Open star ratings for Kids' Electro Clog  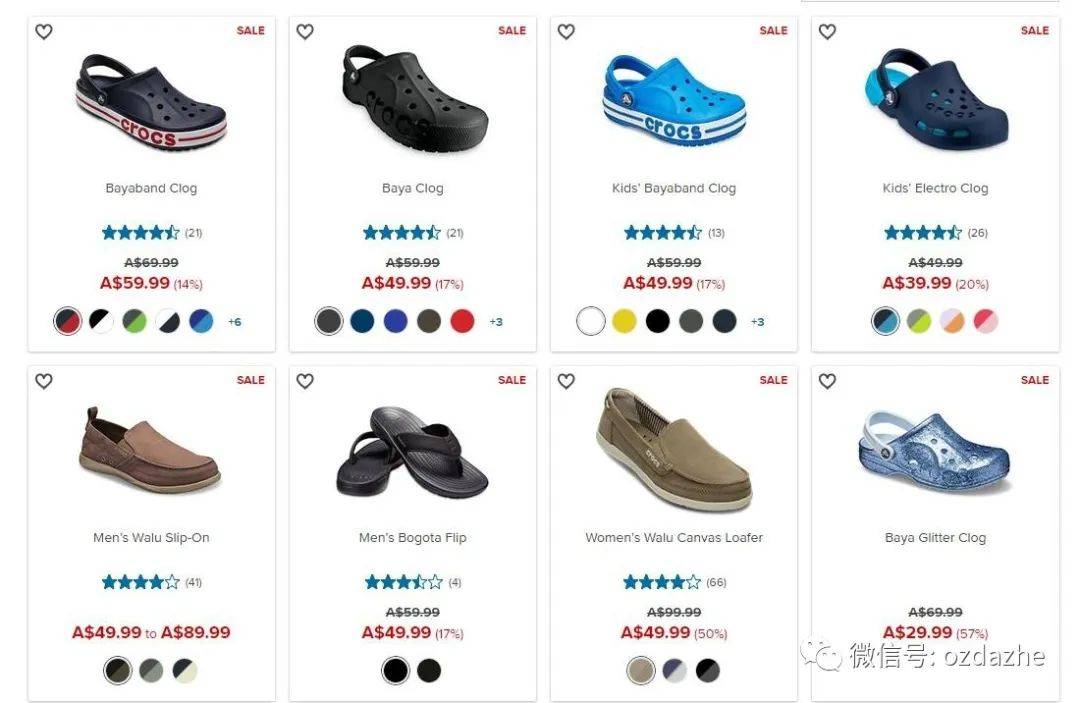[x=923, y=233]
